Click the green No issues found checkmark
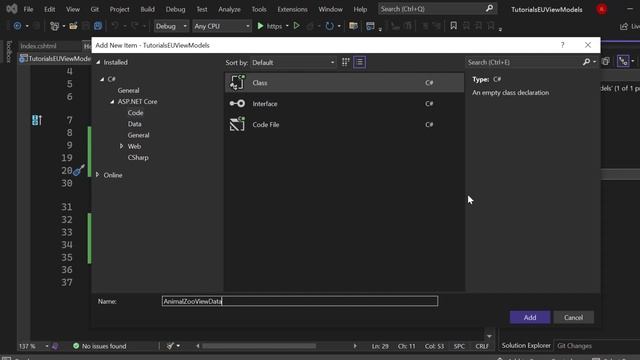The image size is (640, 360). 76,346
